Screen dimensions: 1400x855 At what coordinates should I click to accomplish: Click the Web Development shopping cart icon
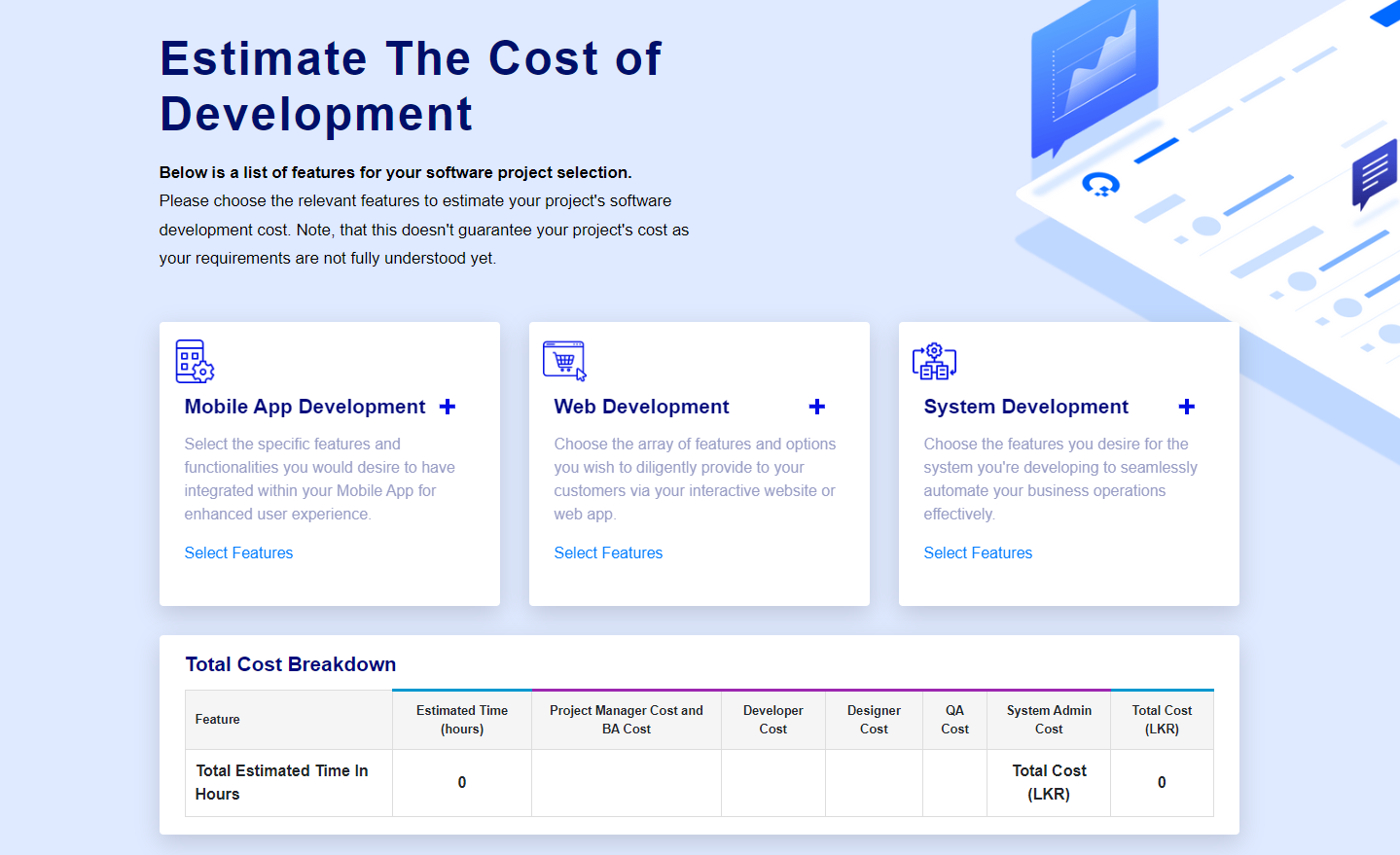564,361
